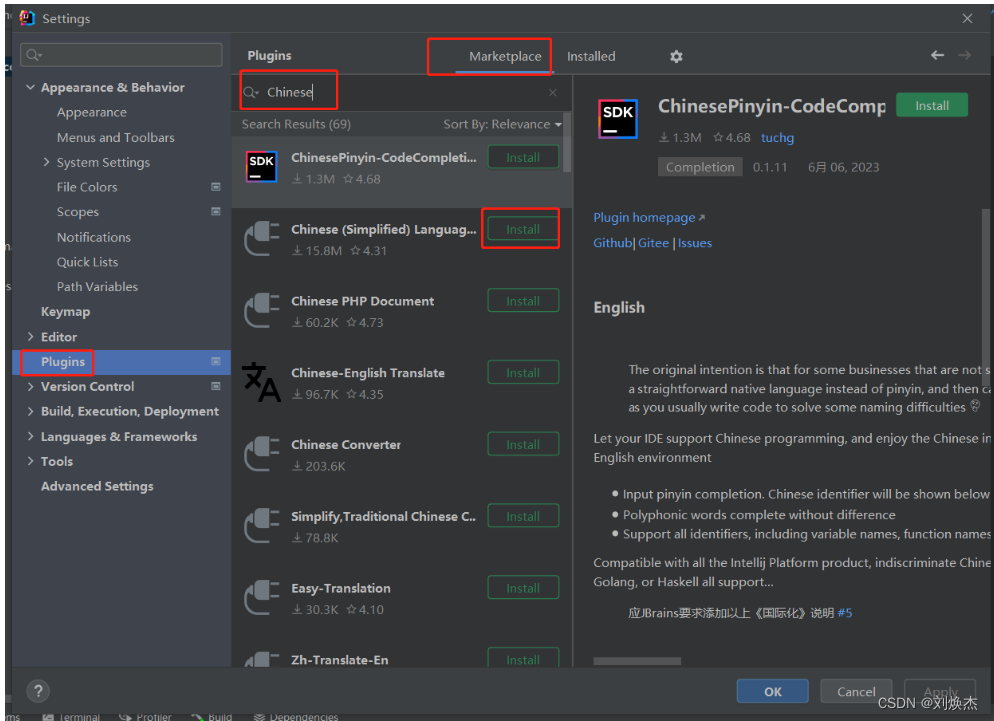Click ChinesePinyin-CodeCompletion SDK icon in list
The image size is (994, 721).
261,167
